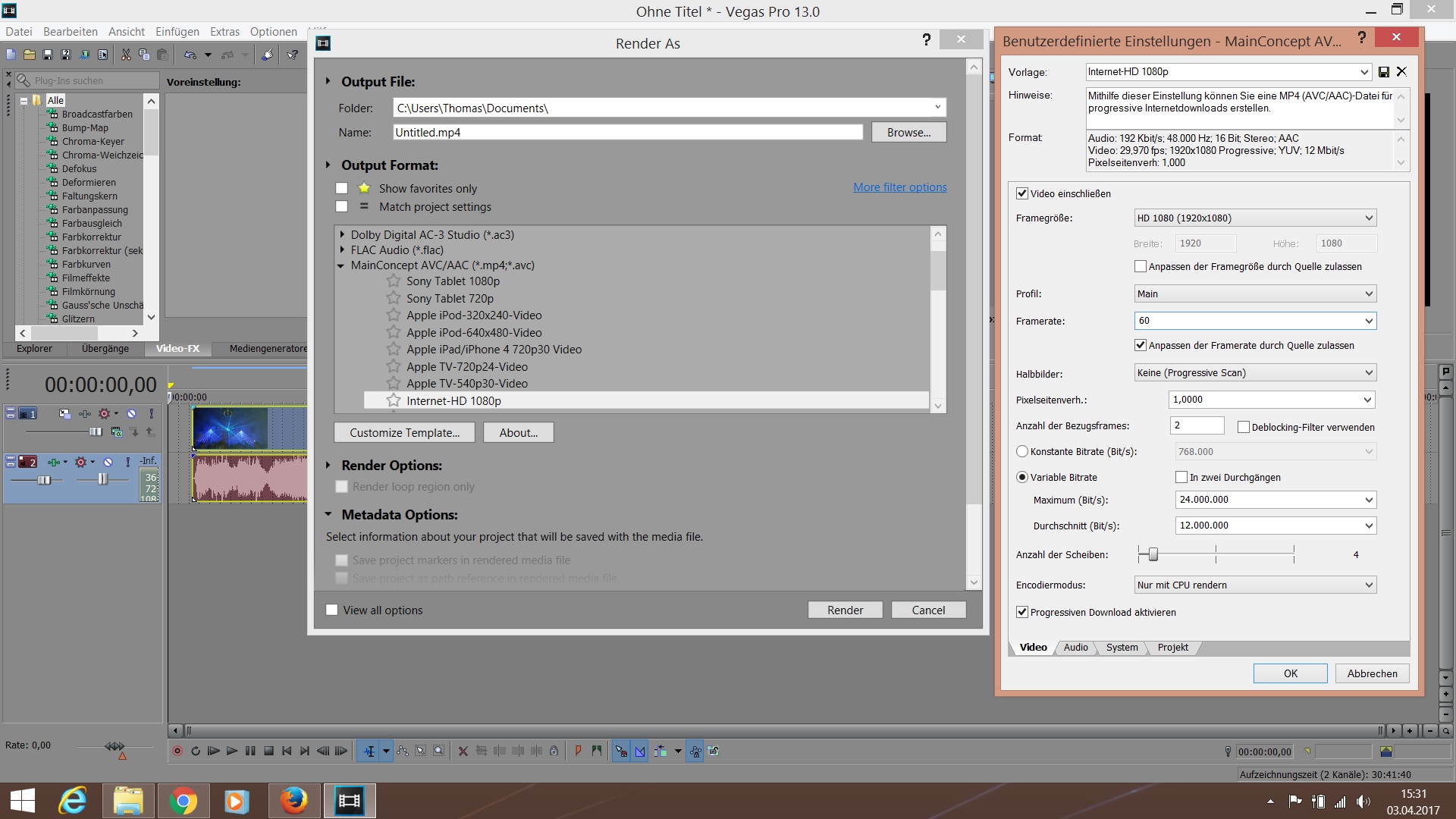This screenshot has width=1456, height=819.
Task: Solo audio track 2
Action: (127, 462)
